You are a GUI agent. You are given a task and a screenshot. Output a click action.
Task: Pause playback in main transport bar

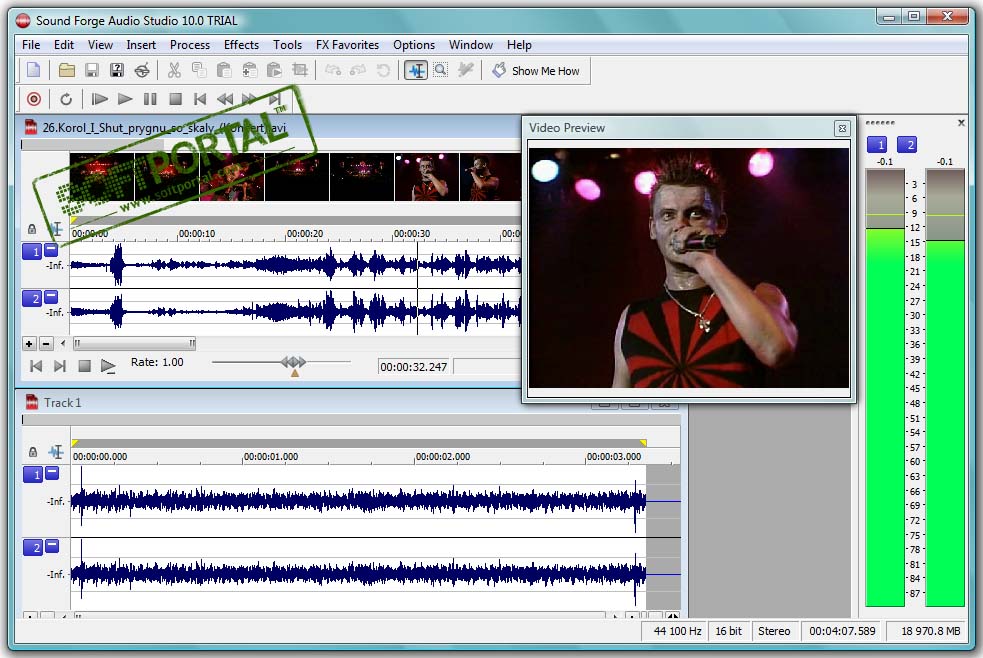[x=150, y=99]
